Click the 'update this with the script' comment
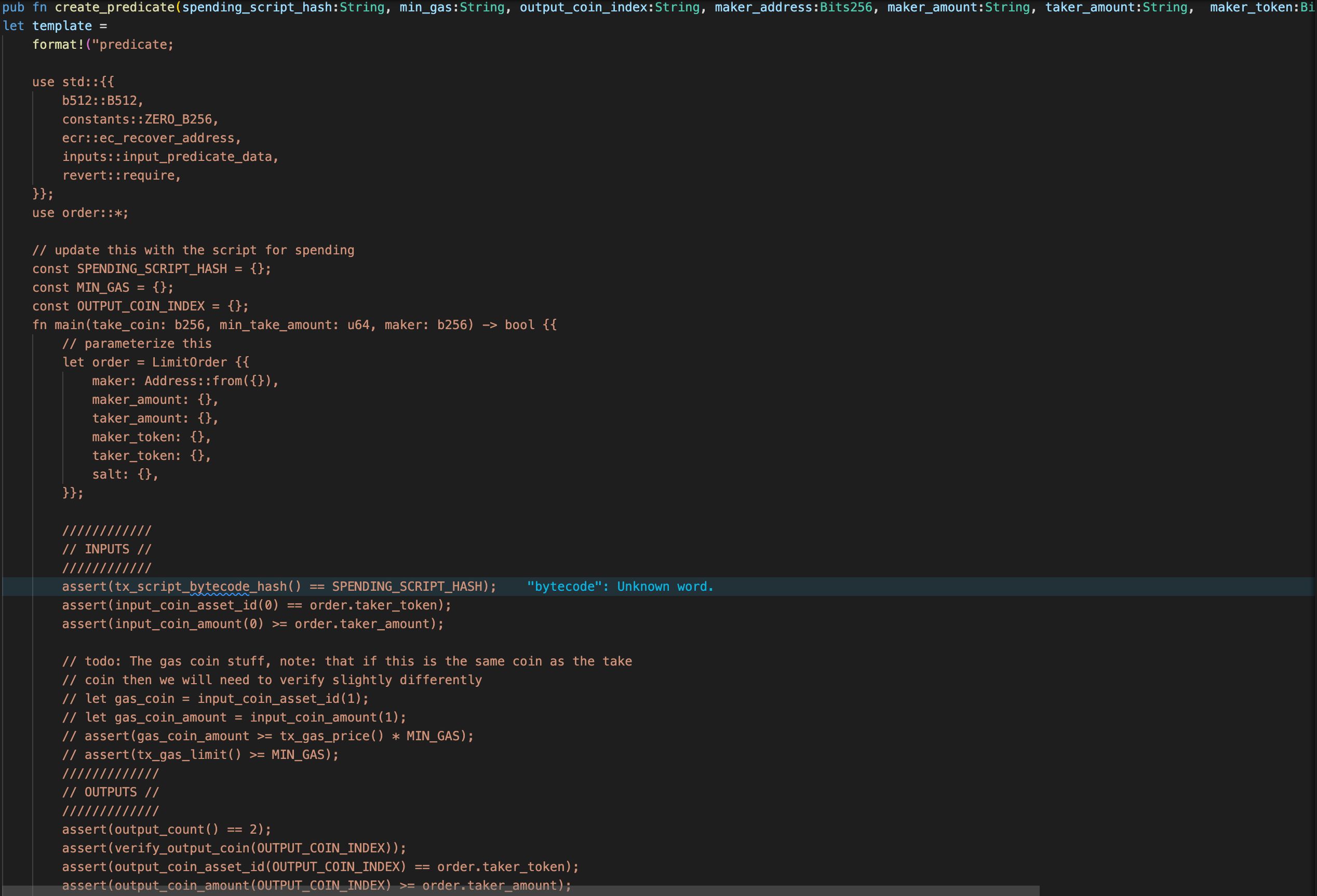This screenshot has width=1317, height=896. [193, 250]
